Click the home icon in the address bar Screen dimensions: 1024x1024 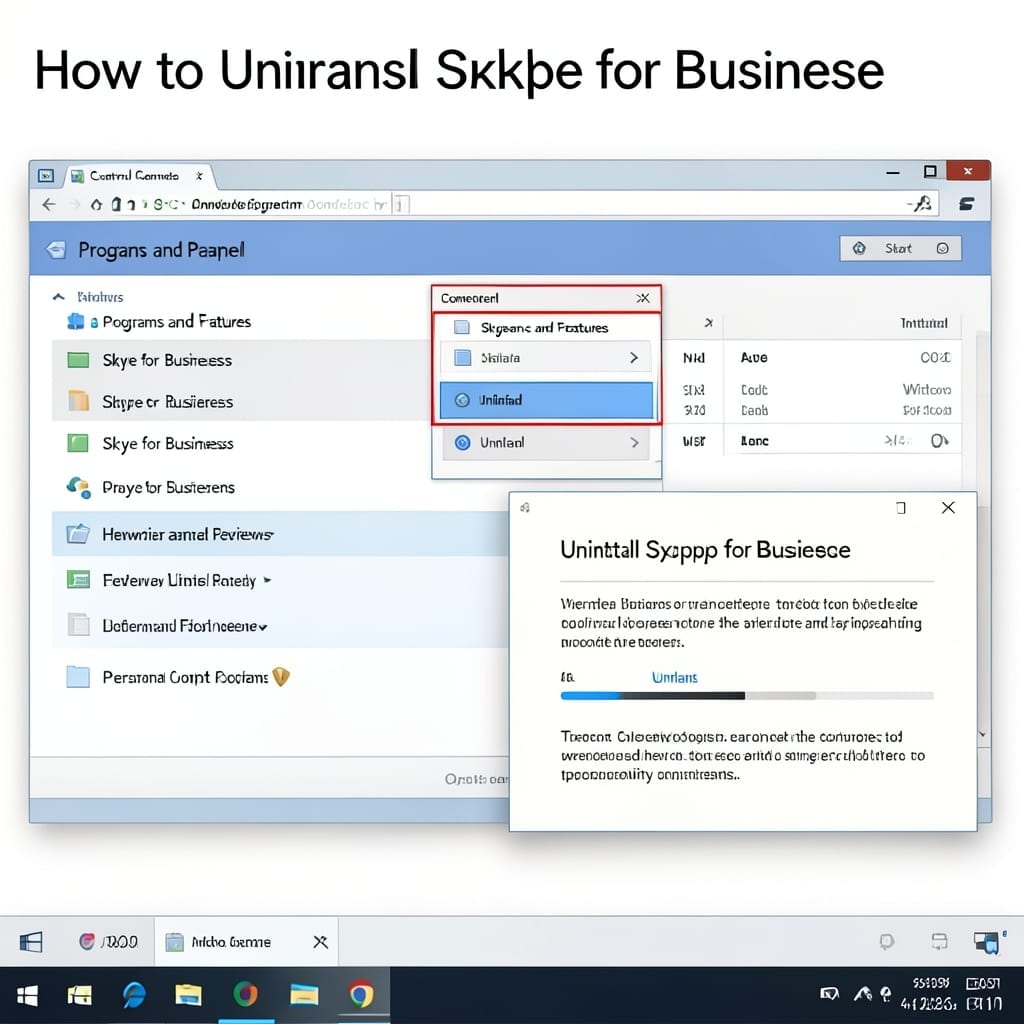tap(97, 204)
